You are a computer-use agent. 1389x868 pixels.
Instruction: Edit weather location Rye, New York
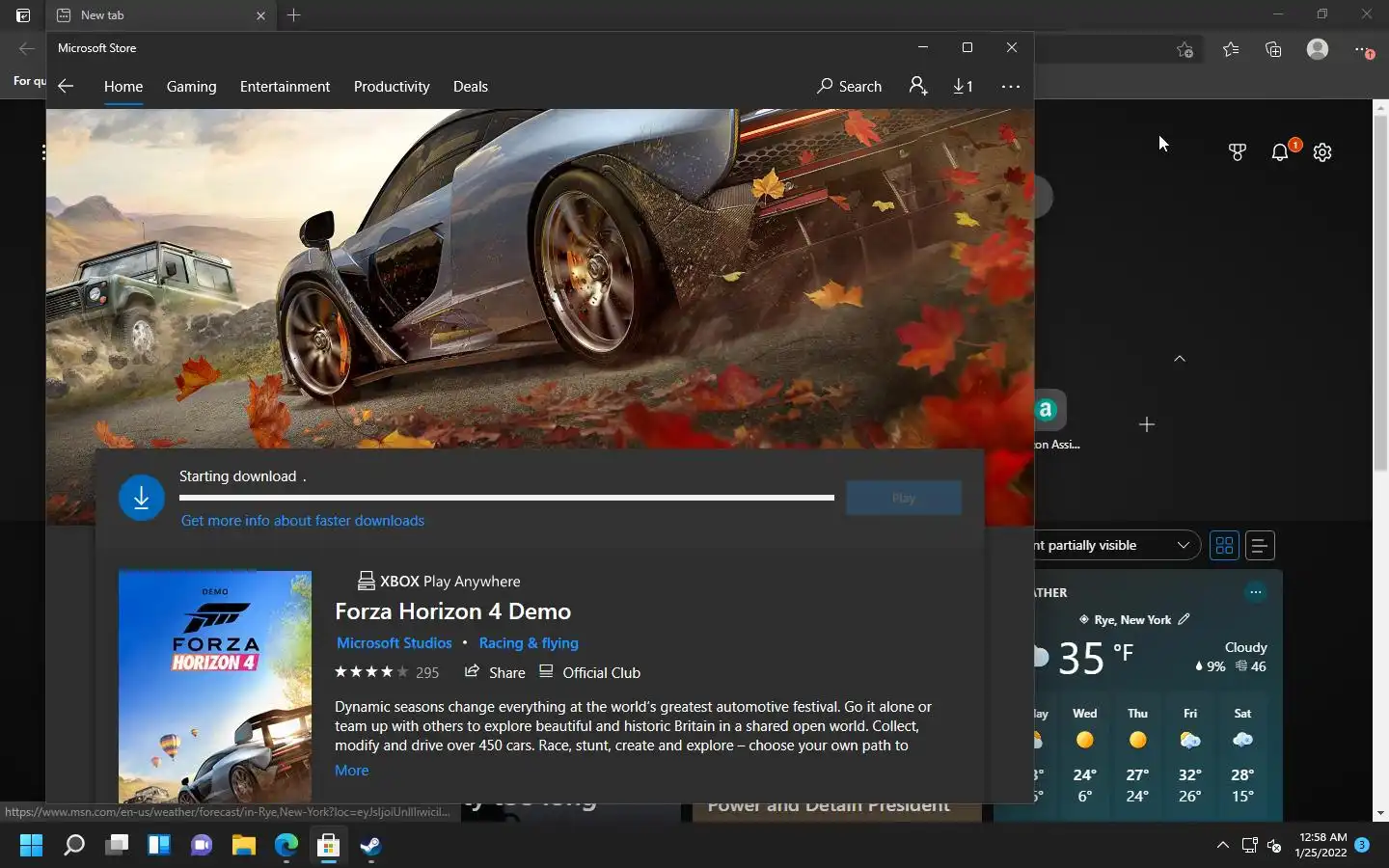tap(1185, 619)
